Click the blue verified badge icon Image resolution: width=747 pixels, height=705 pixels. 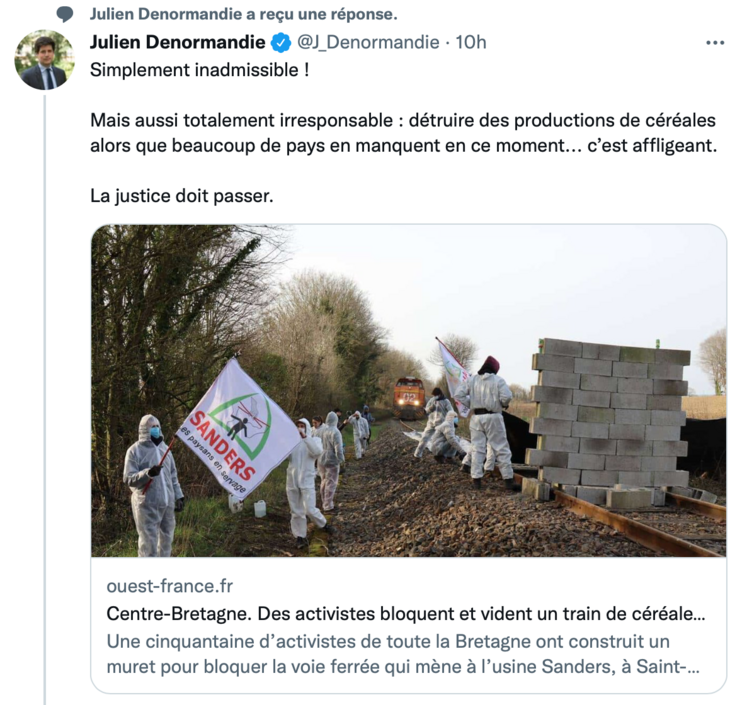tap(281, 43)
